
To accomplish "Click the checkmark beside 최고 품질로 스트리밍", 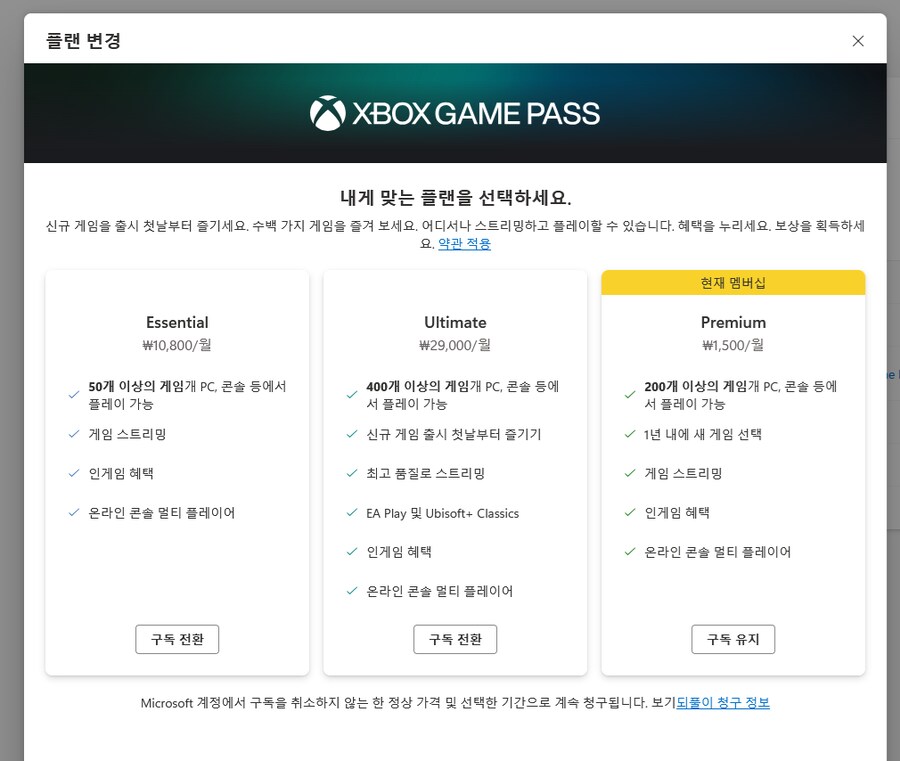I will [352, 473].
